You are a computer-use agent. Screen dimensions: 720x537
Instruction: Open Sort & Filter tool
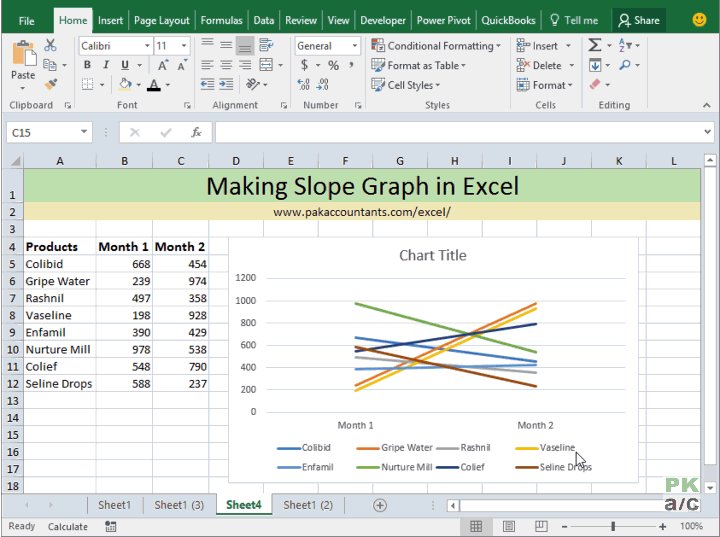pyautogui.click(x=625, y=45)
